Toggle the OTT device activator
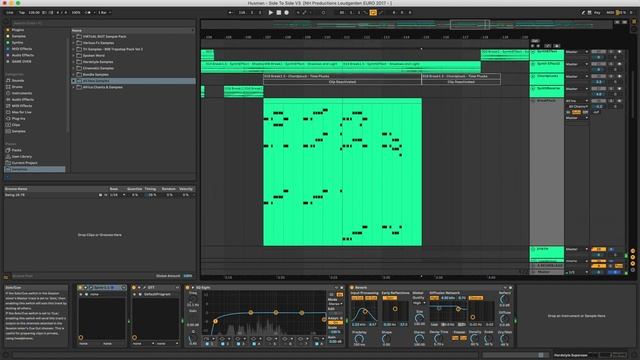640x360 pixels. (134, 288)
